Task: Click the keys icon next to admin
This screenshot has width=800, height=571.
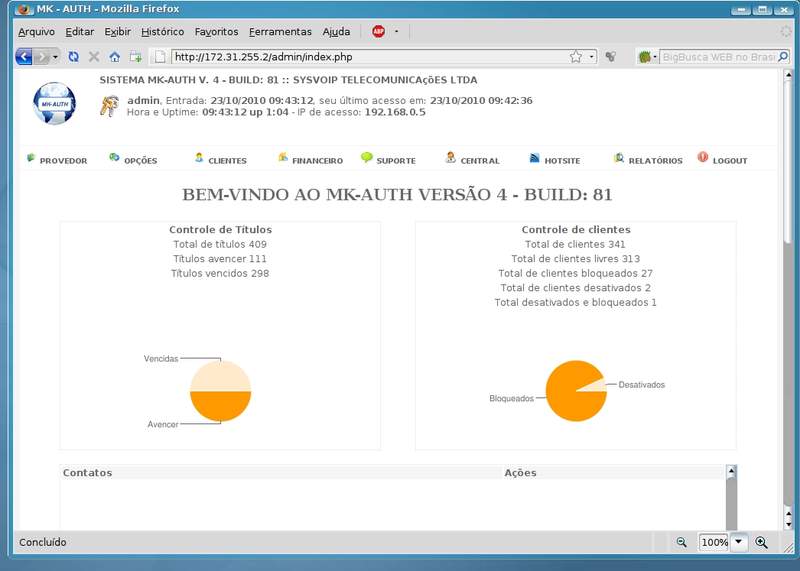Action: [x=109, y=106]
